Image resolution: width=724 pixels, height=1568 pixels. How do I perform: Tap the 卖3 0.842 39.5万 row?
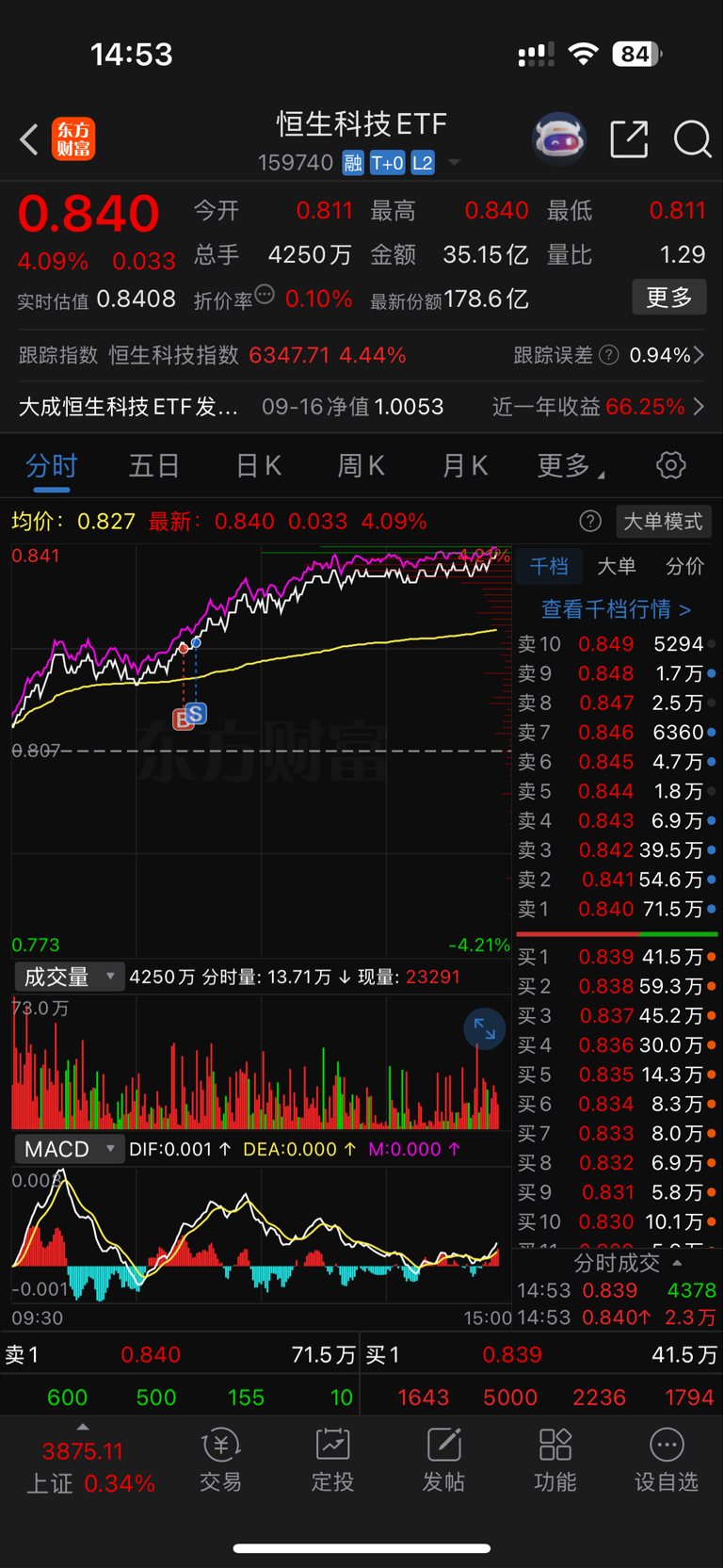tap(617, 850)
